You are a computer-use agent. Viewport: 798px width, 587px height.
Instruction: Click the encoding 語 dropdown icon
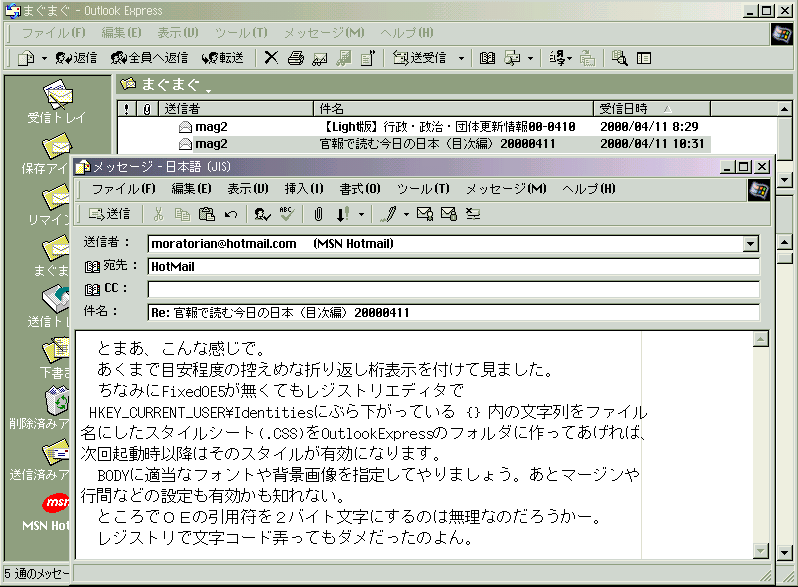click(560, 58)
